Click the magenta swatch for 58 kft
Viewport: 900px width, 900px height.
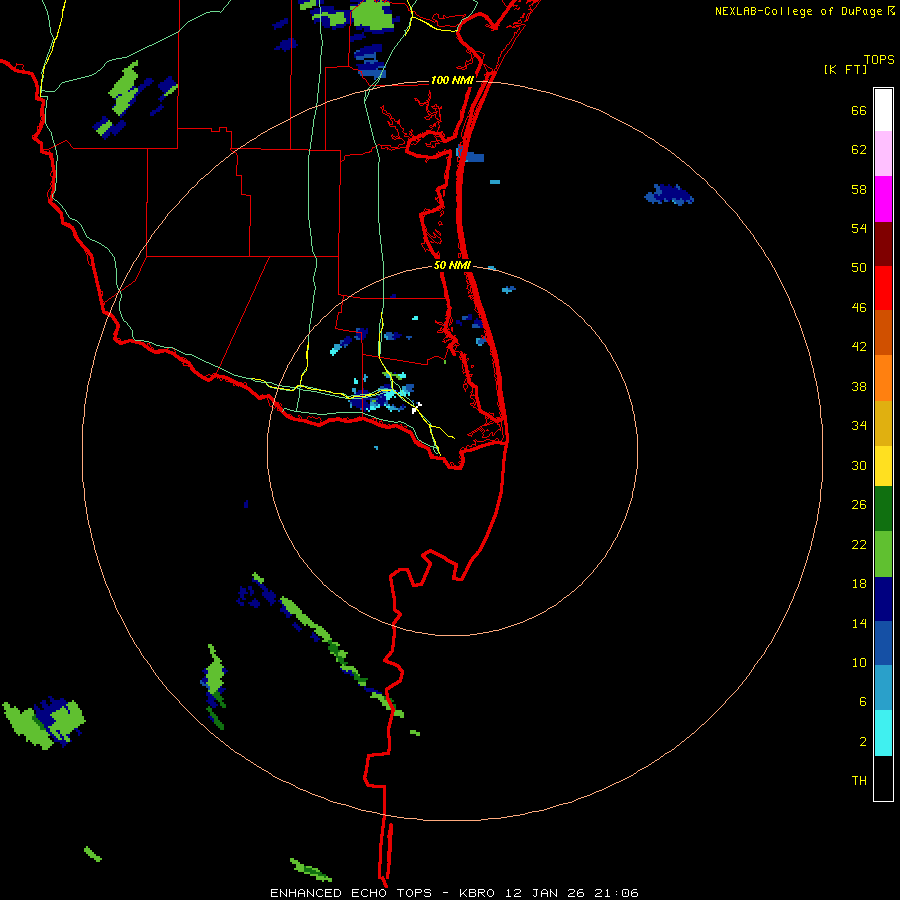[x=883, y=199]
